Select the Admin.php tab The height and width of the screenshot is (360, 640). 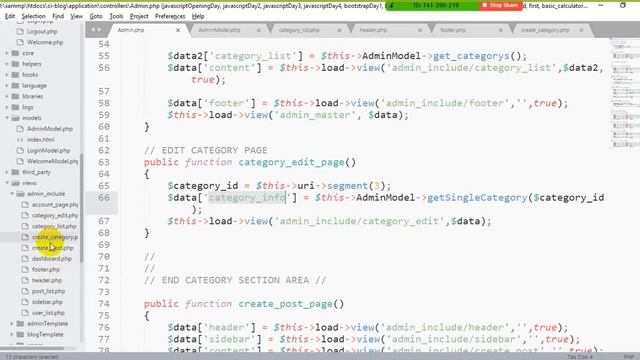tap(131, 30)
